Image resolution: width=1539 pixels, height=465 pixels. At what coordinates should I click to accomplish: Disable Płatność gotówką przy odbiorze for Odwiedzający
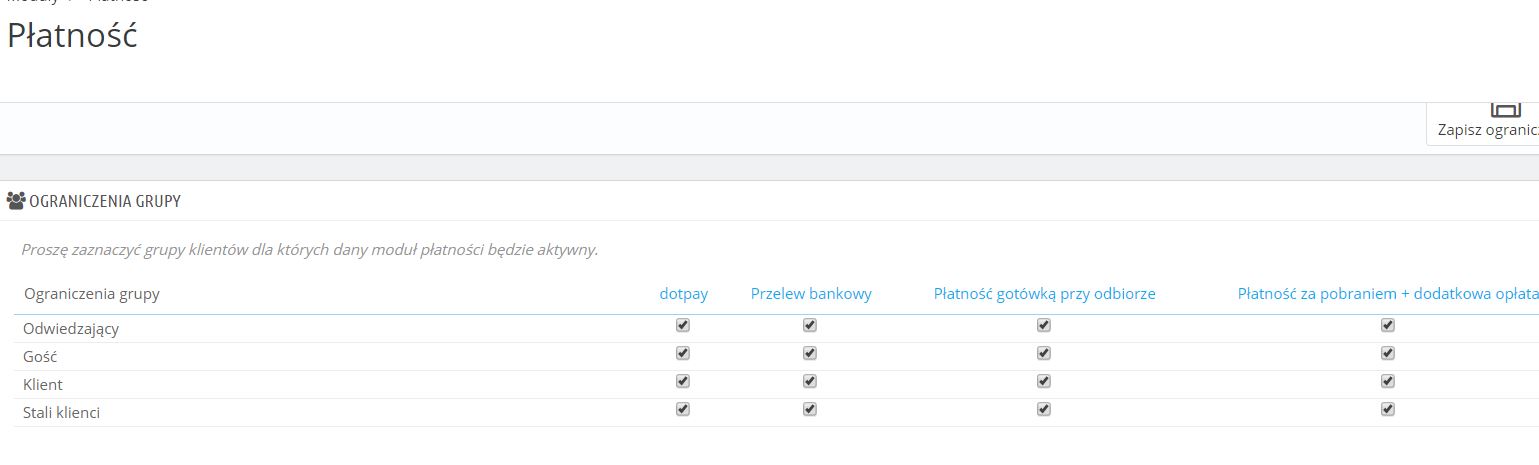pyautogui.click(x=1044, y=325)
